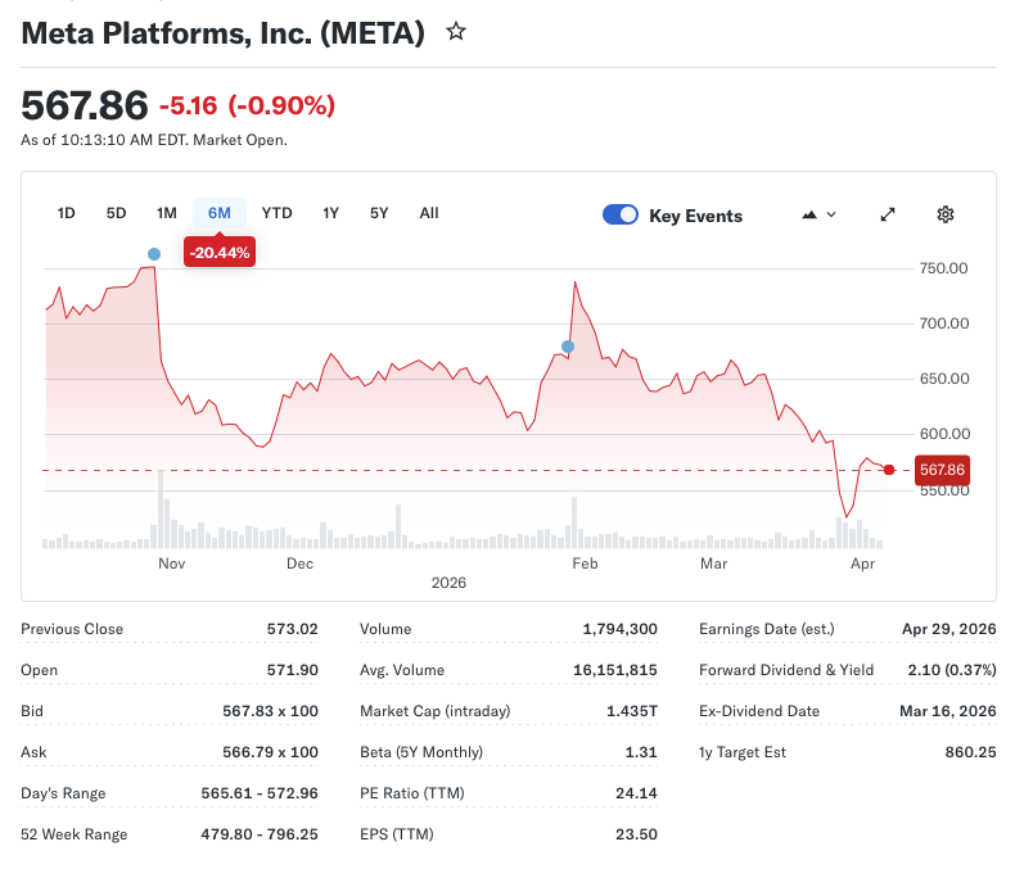Screen dimensions: 1024x869
Task: Click 52 Week Range value 479.80 - 796.25
Action: pyautogui.click(x=259, y=834)
